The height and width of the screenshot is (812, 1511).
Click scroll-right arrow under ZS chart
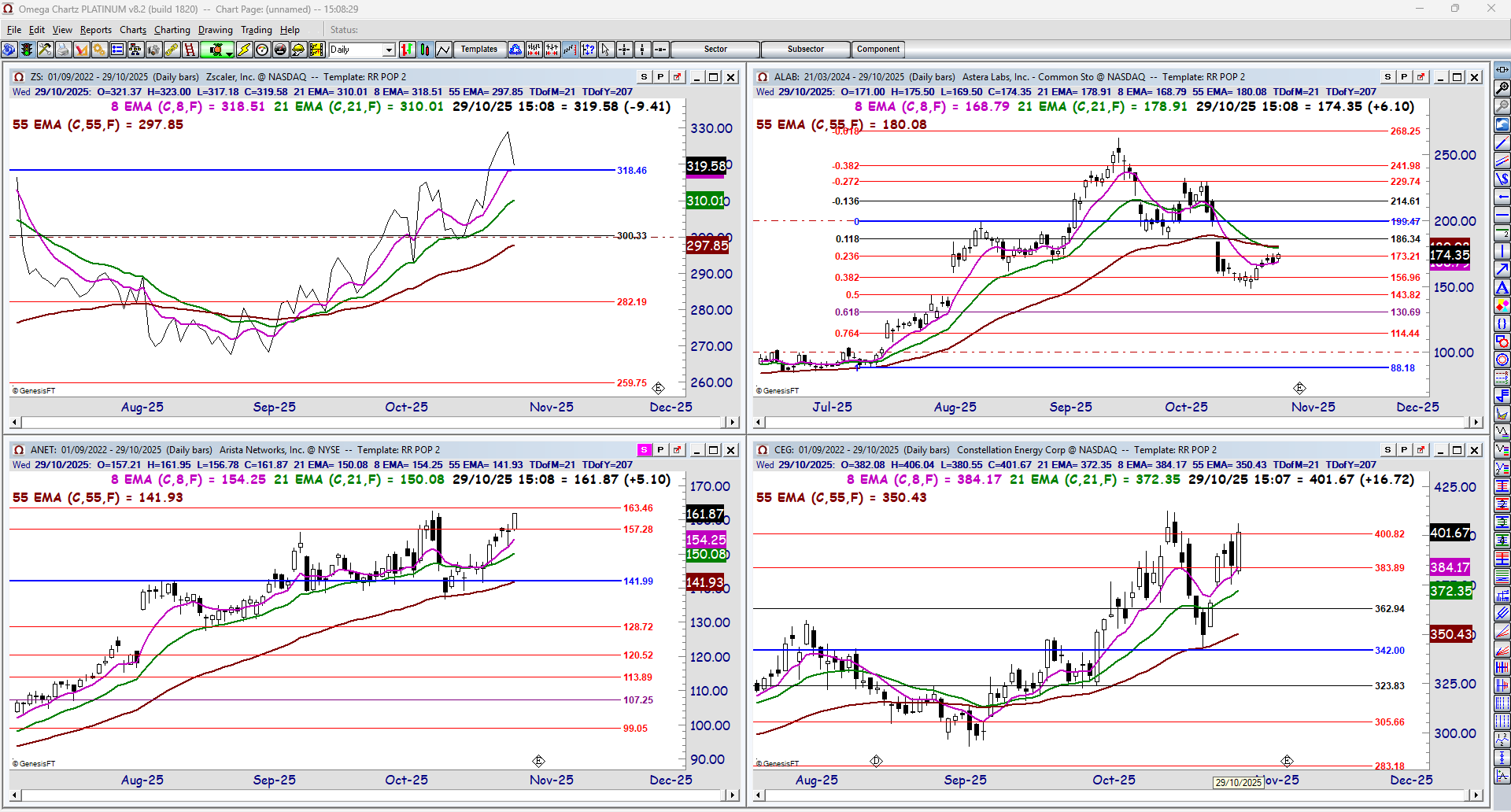tap(733, 423)
